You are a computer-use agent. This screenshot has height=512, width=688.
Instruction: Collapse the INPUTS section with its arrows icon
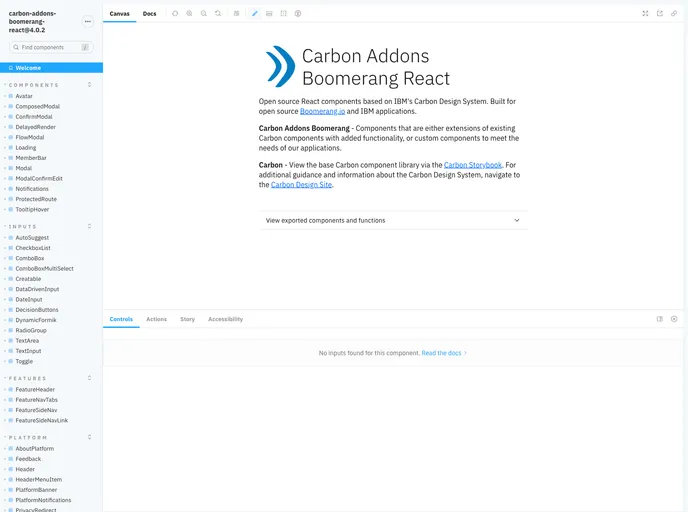90,226
